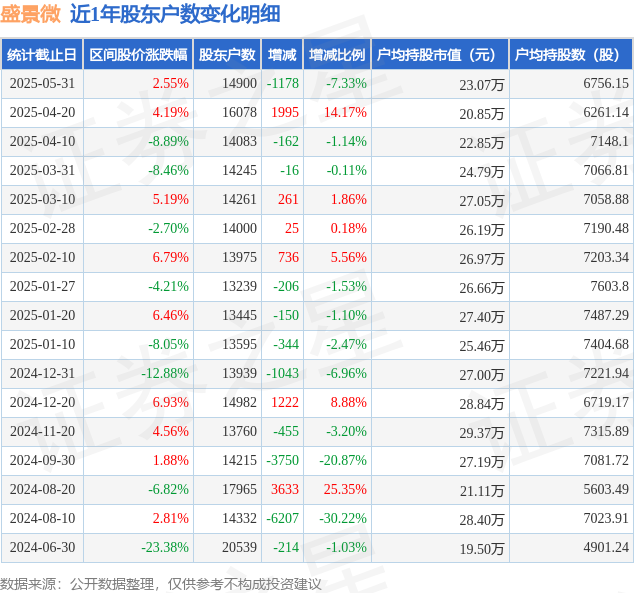The image size is (634, 593).
Task: Click the change ratio 14.17%
Action: pyautogui.click(x=345, y=112)
